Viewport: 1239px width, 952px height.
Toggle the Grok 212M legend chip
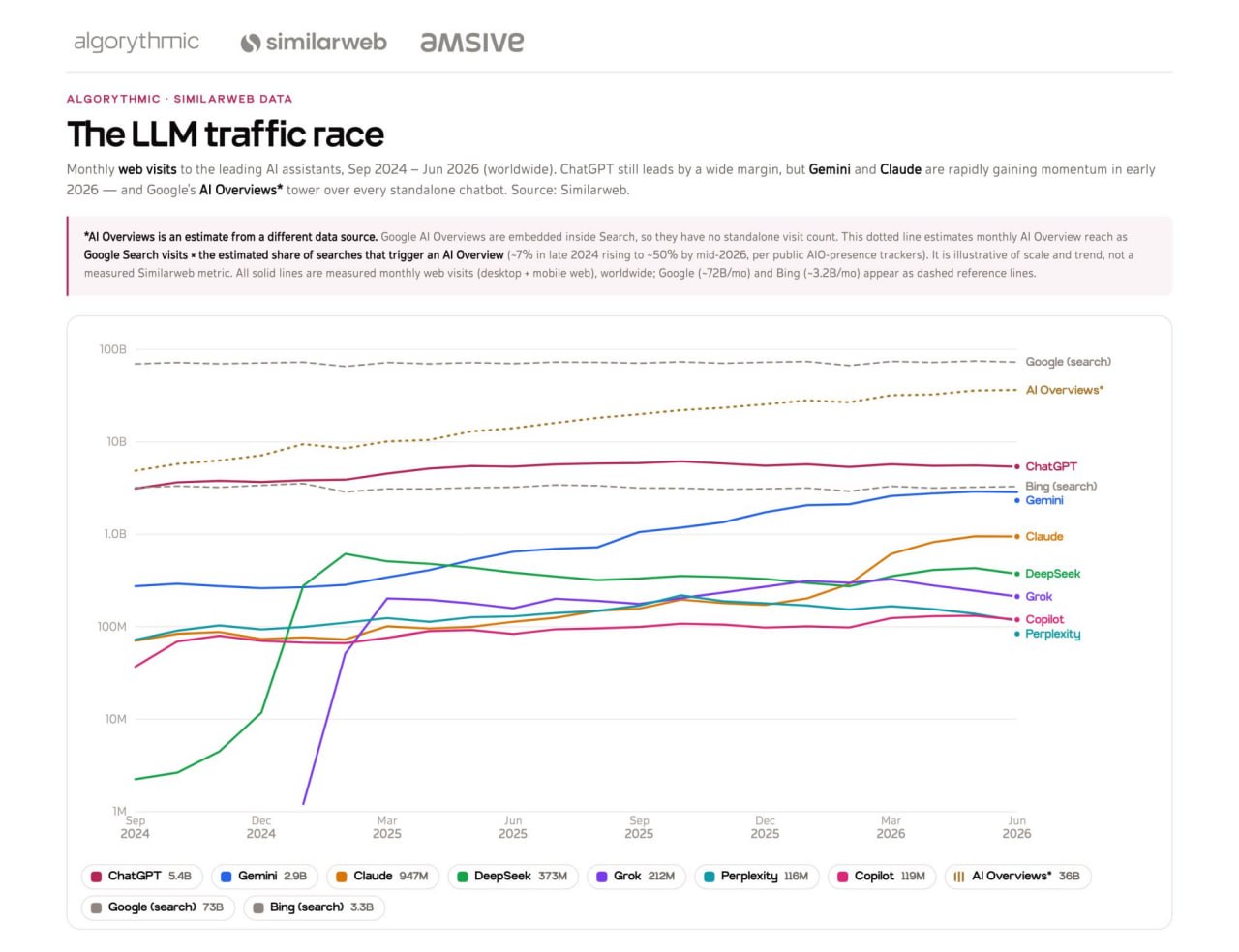click(636, 877)
